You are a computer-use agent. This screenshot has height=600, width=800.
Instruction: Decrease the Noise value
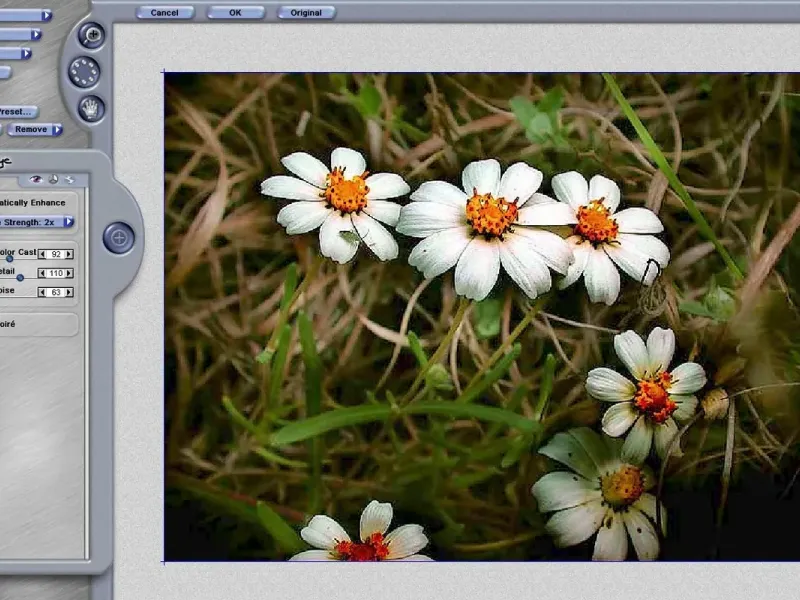pos(42,292)
